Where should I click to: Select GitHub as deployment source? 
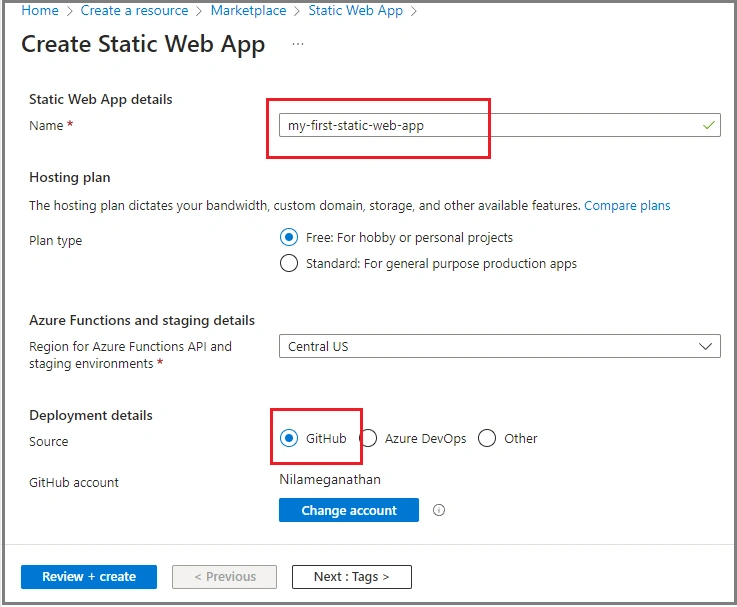pyautogui.click(x=289, y=438)
